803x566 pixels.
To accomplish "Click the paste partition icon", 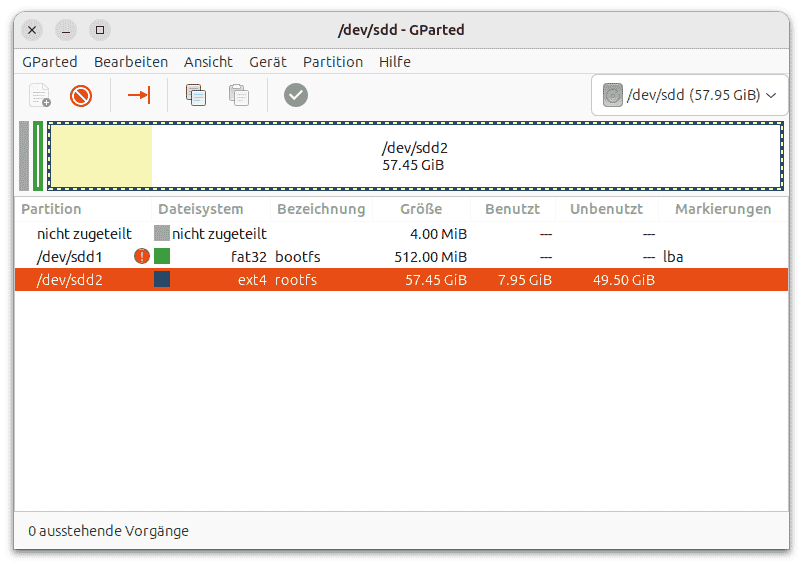I will click(239, 95).
